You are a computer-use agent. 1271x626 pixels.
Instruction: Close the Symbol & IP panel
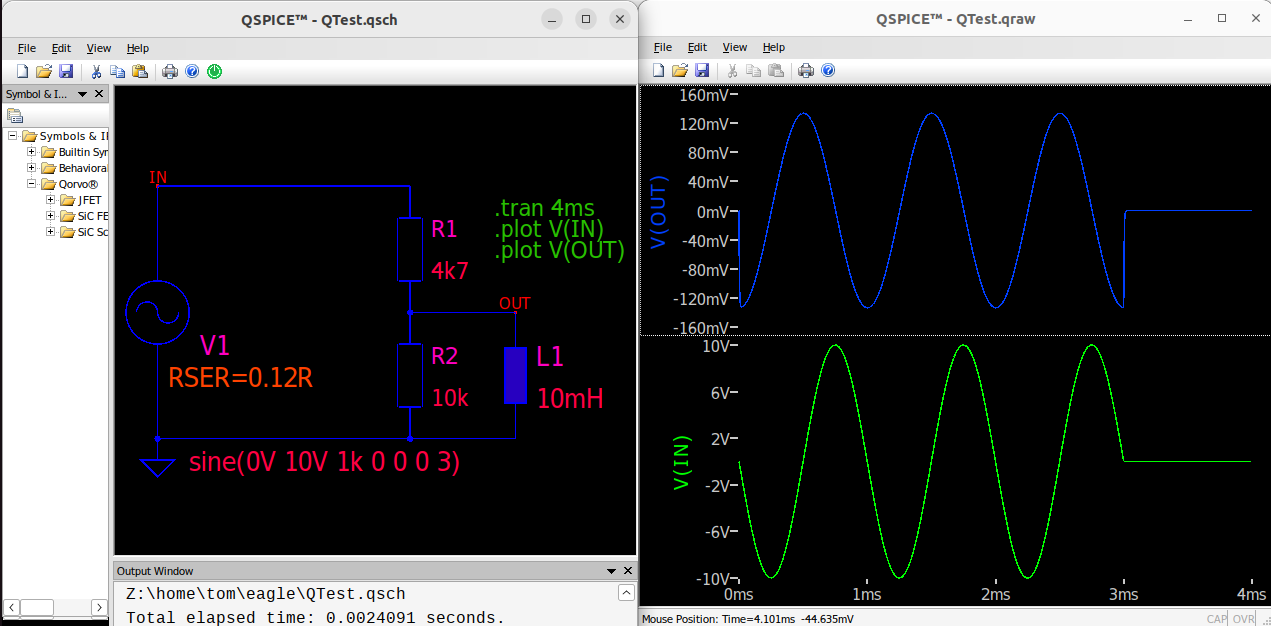coord(99,94)
